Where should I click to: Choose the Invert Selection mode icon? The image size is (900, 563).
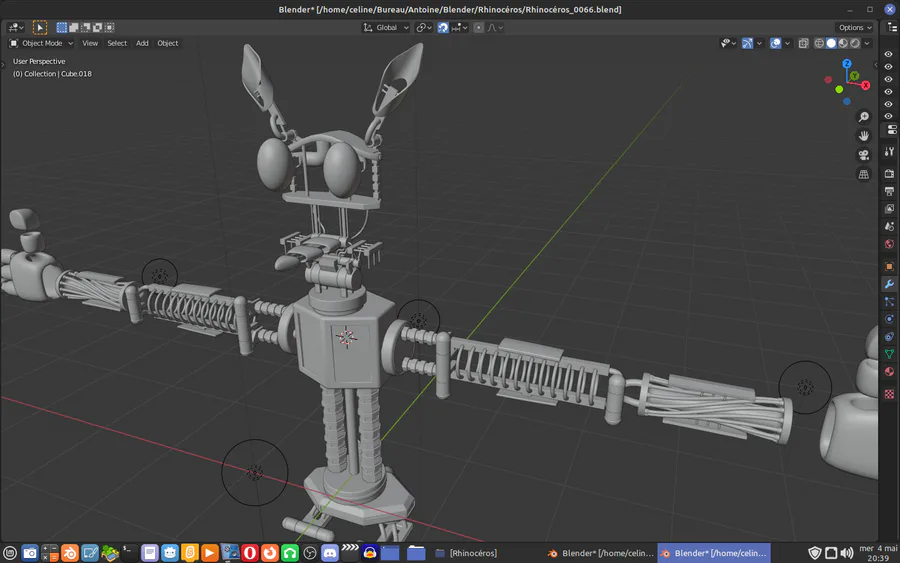98,28
